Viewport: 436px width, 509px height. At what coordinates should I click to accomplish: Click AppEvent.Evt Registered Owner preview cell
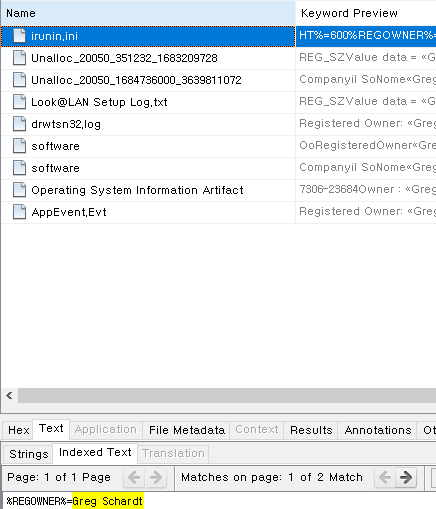click(366, 212)
